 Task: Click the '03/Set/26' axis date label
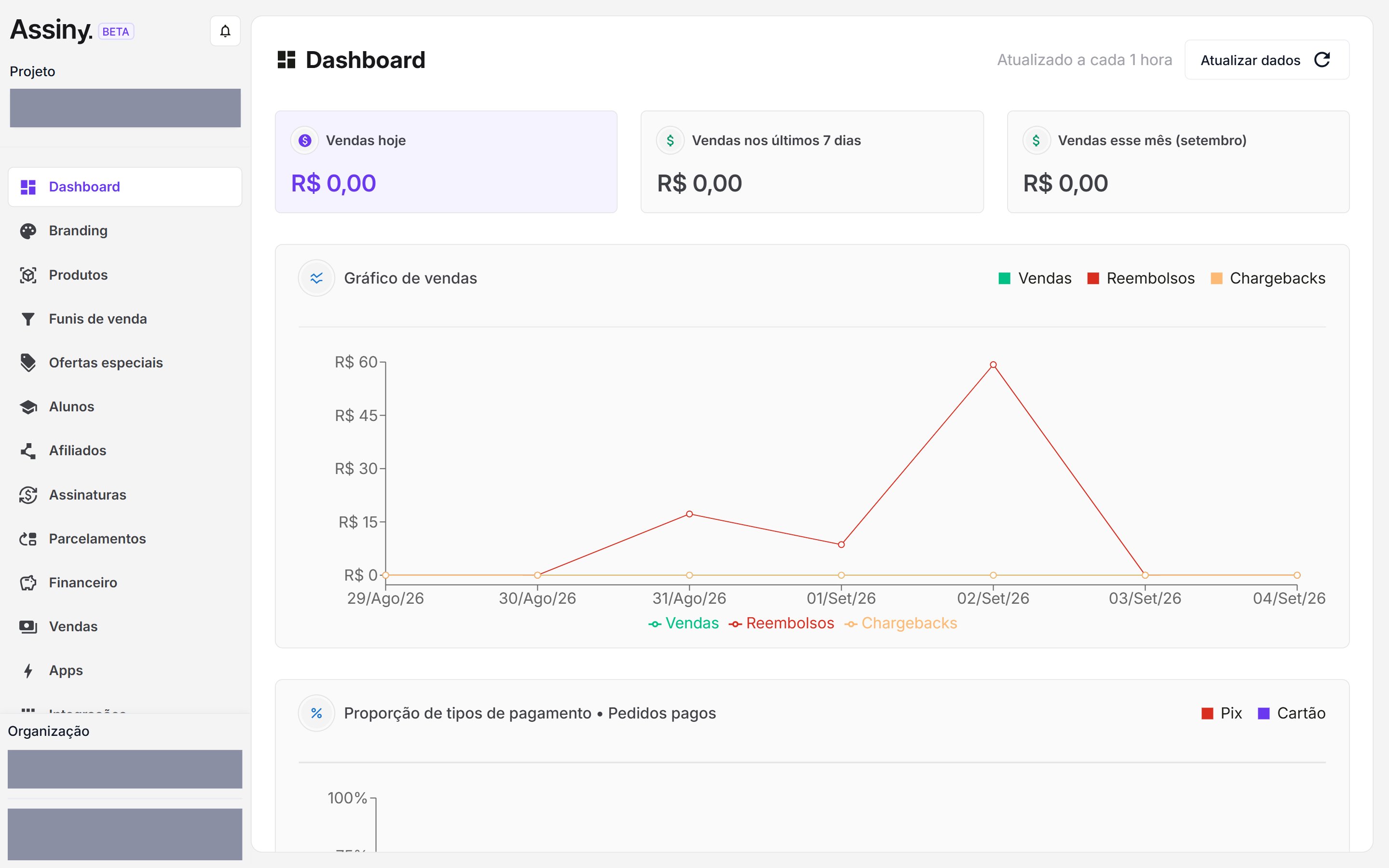coord(1144,599)
